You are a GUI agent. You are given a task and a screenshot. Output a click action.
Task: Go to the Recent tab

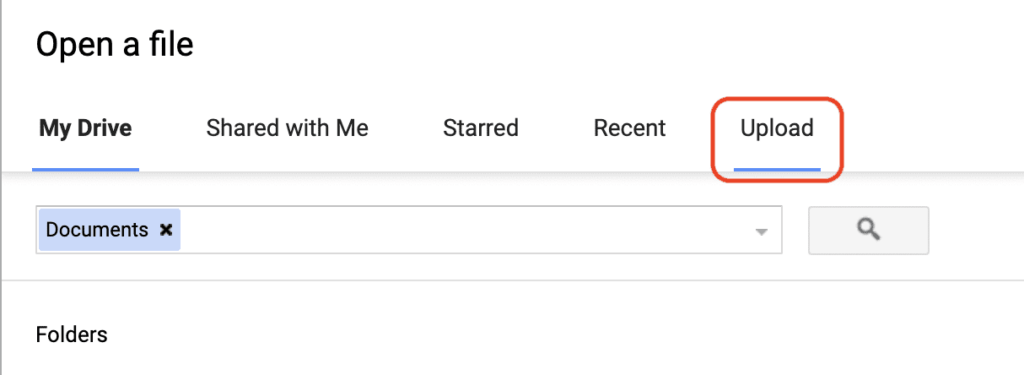[630, 128]
